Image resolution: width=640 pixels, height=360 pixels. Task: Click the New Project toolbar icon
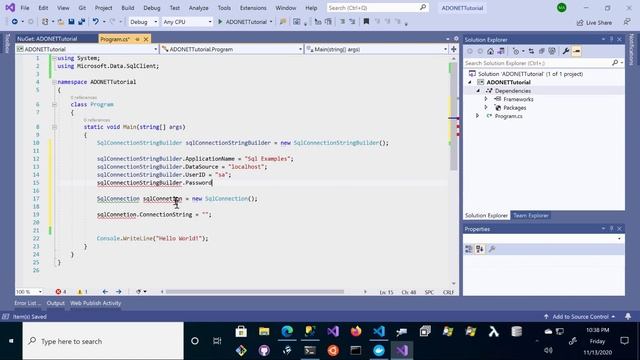pyautogui.click(x=45, y=22)
